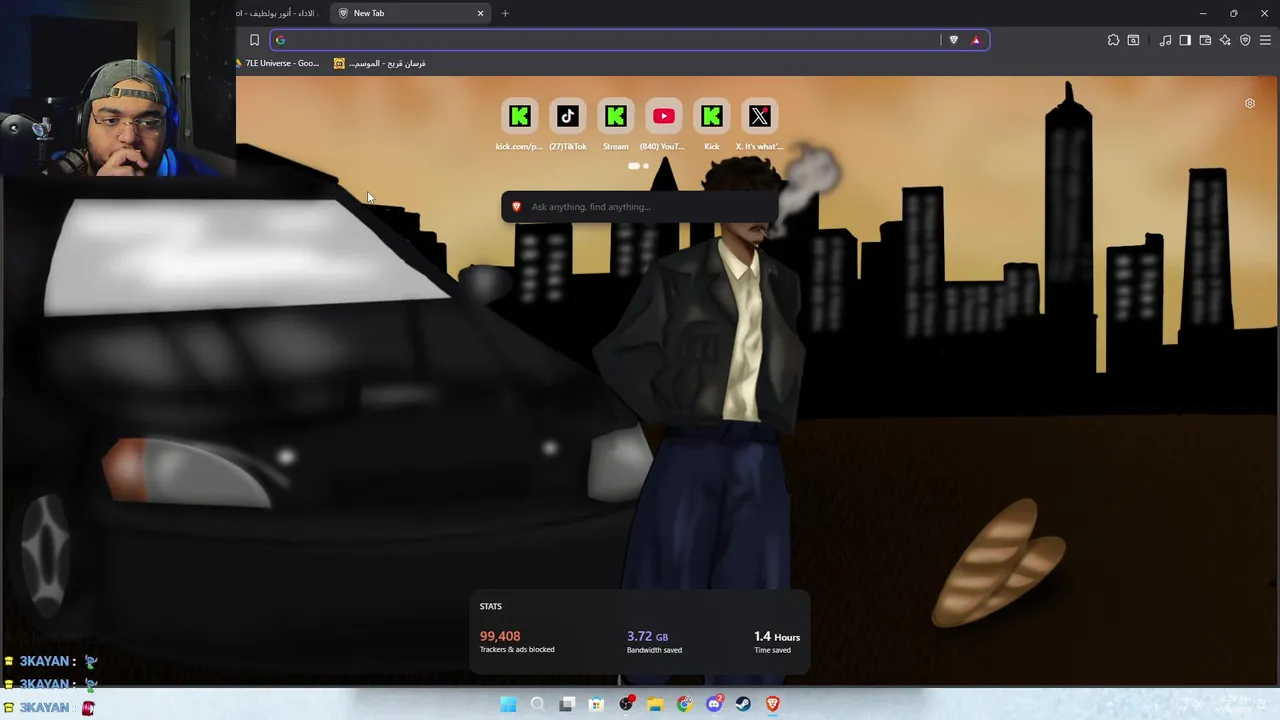Open OBS Studio from taskbar
Viewport: 1280px width, 720px height.
(x=626, y=704)
